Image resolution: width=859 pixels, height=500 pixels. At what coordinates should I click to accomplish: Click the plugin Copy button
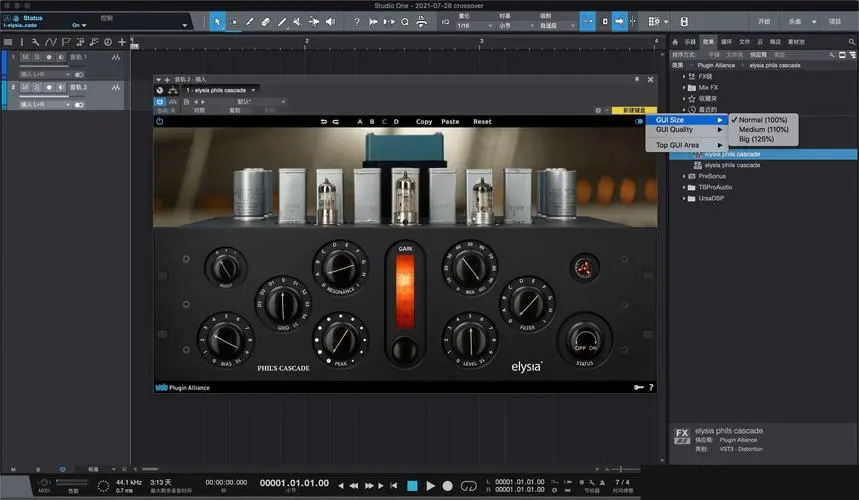pyautogui.click(x=424, y=122)
